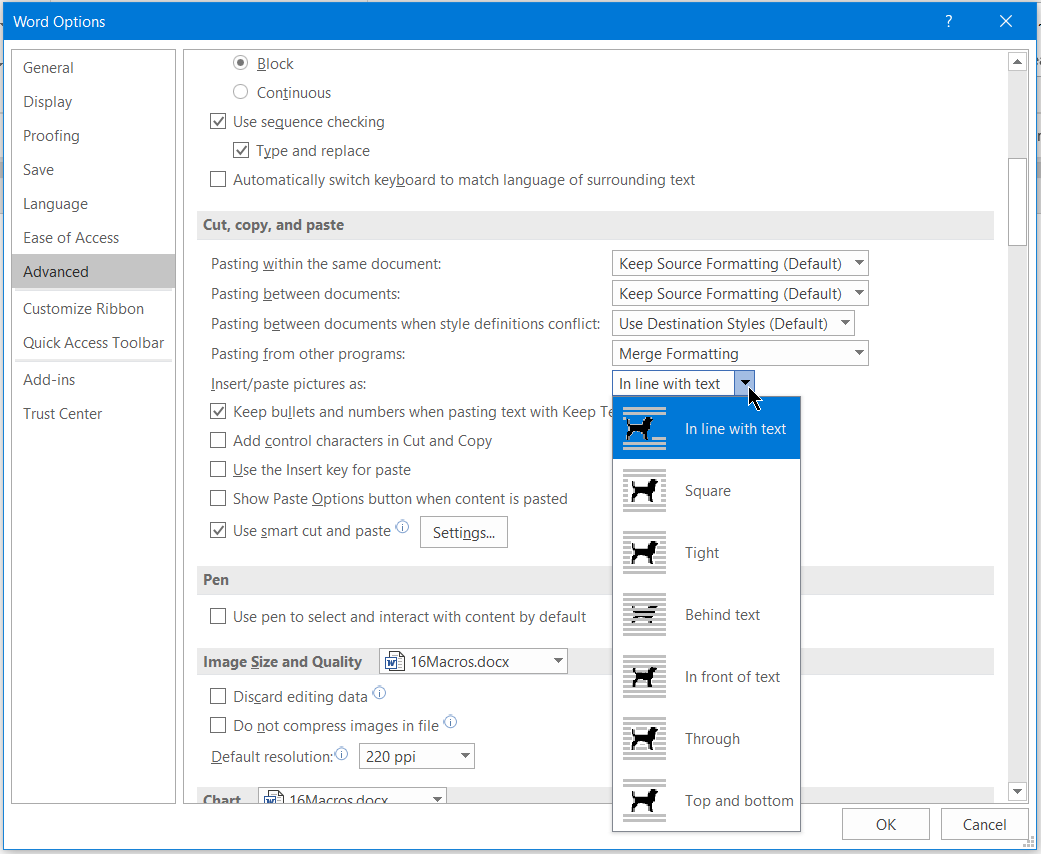Image resolution: width=1041 pixels, height=854 pixels.
Task: Check Discard editing data
Action: pos(218,696)
